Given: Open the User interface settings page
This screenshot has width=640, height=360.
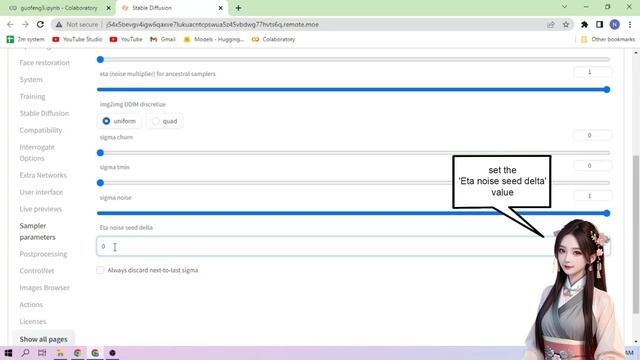Looking at the screenshot, I should (41, 192).
